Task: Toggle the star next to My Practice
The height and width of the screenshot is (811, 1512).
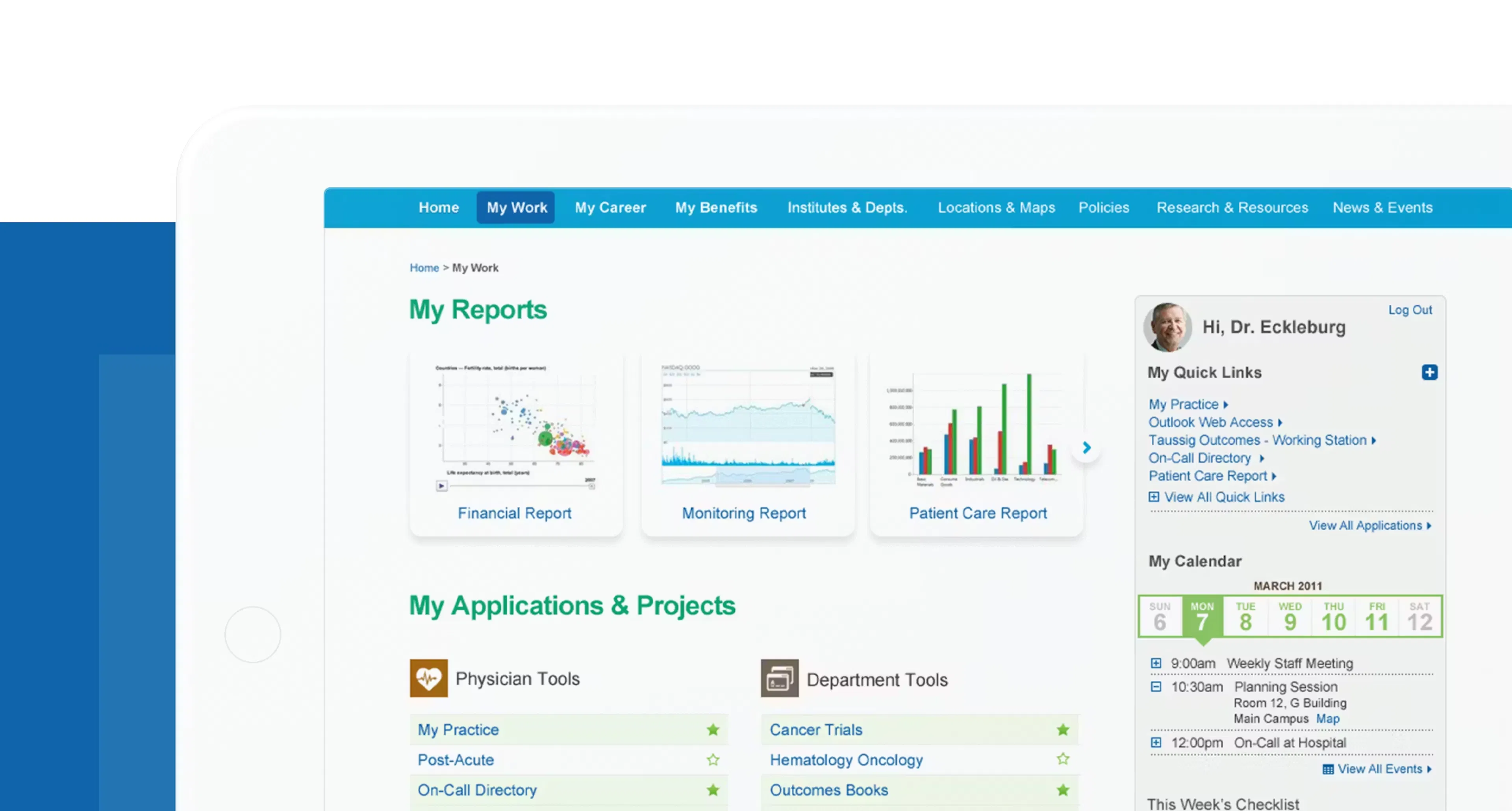Action: coord(713,729)
